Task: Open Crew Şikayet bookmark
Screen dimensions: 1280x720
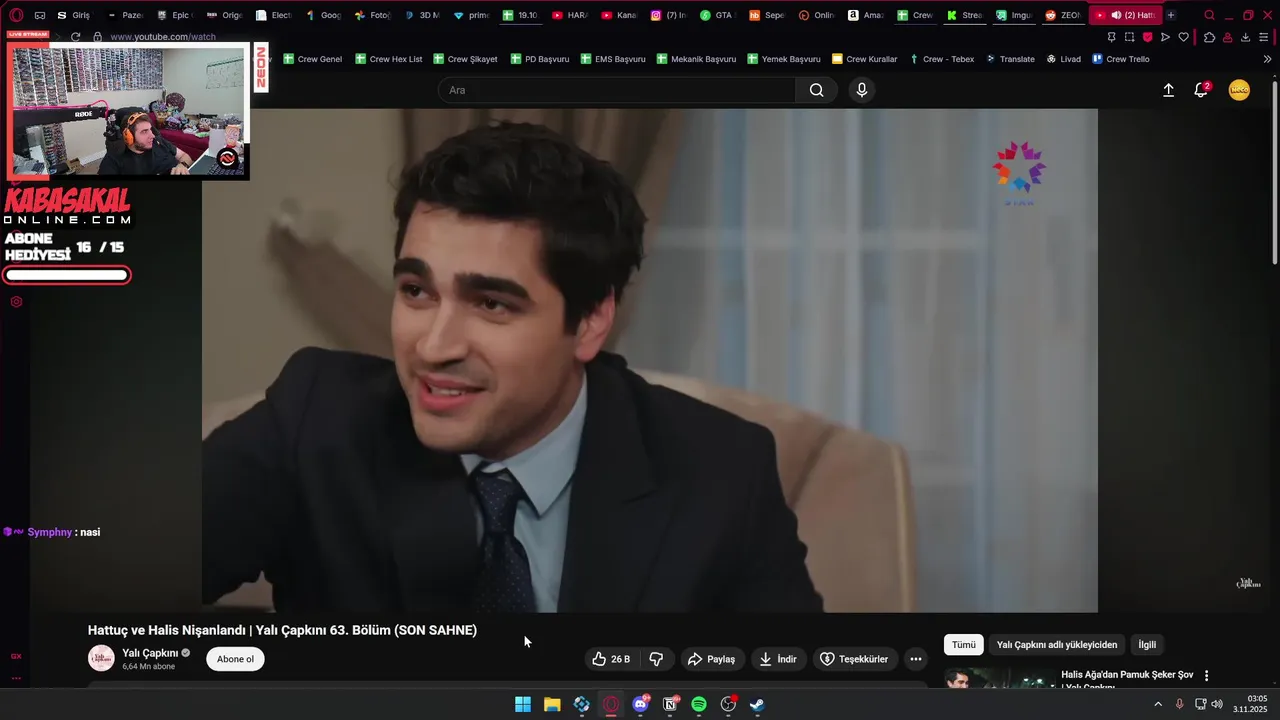Action: tap(465, 59)
